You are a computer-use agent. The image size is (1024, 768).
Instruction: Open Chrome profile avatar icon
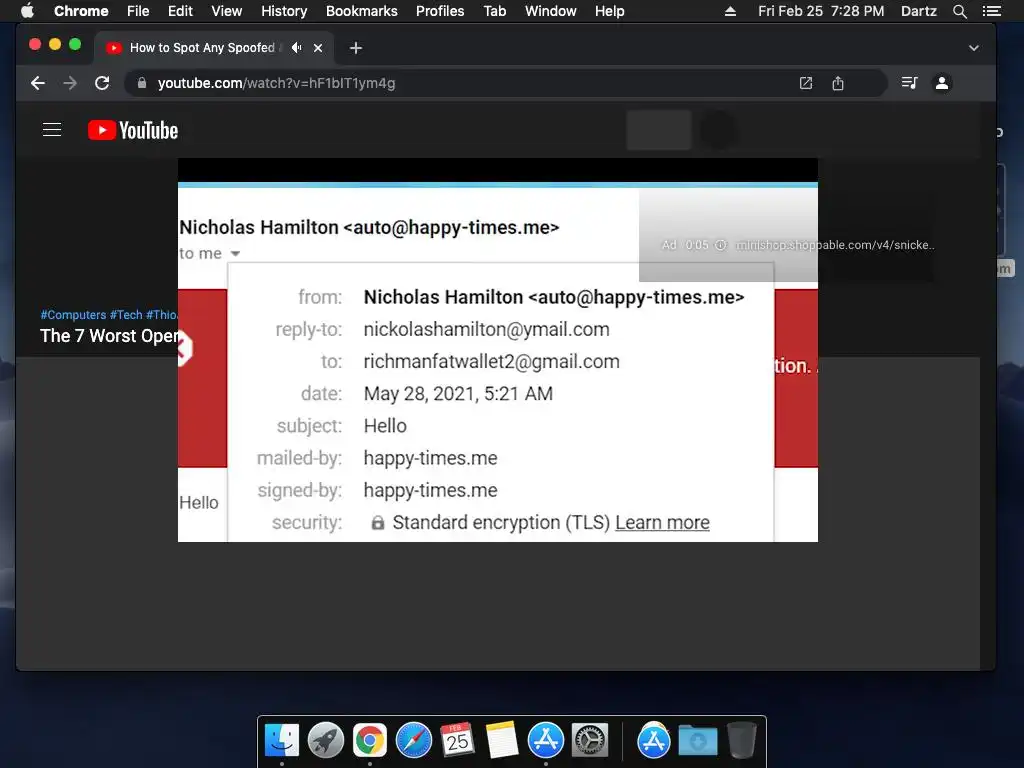942,83
